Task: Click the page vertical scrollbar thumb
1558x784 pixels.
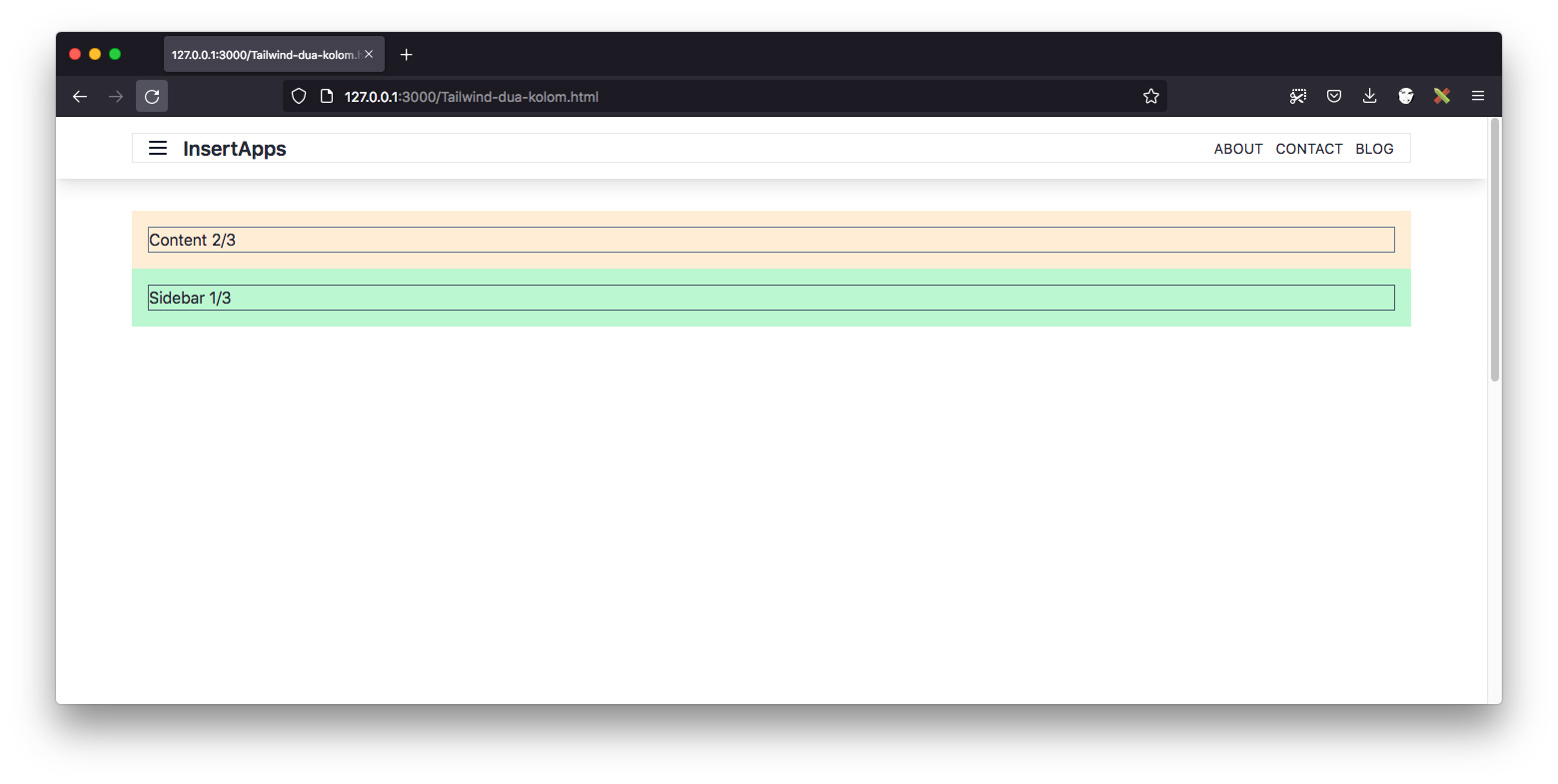Action: (1495, 250)
